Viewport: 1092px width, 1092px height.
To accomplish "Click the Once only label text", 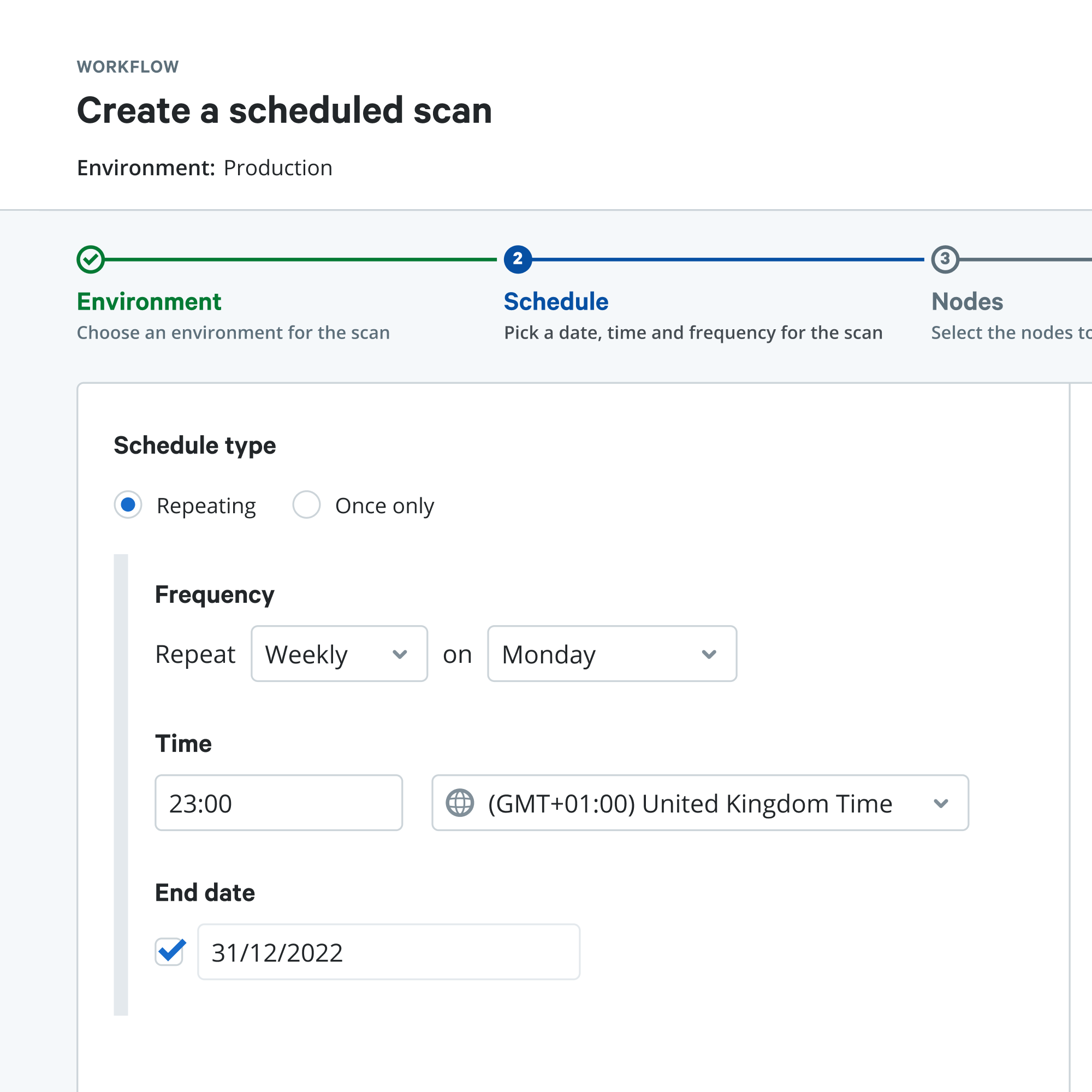I will point(384,506).
